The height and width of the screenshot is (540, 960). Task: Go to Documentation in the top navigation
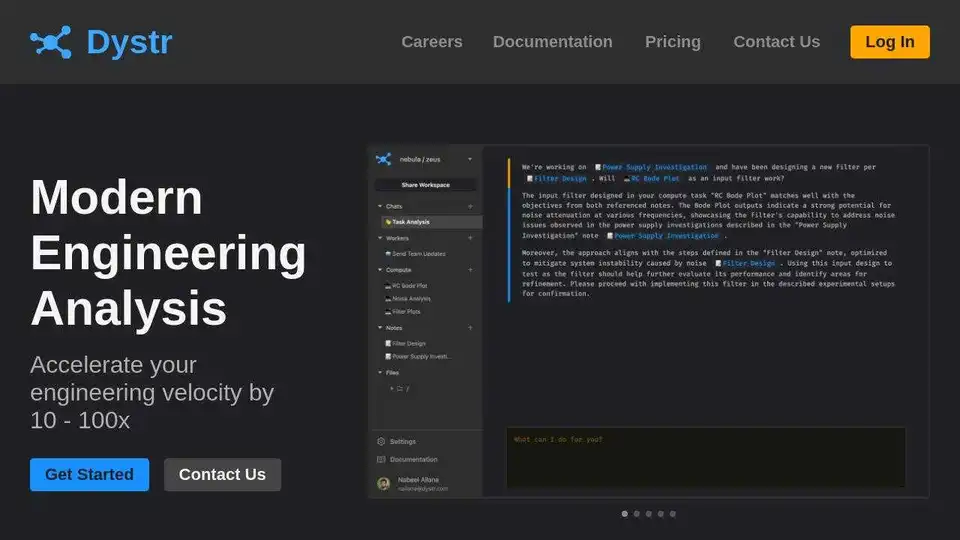(x=552, y=42)
